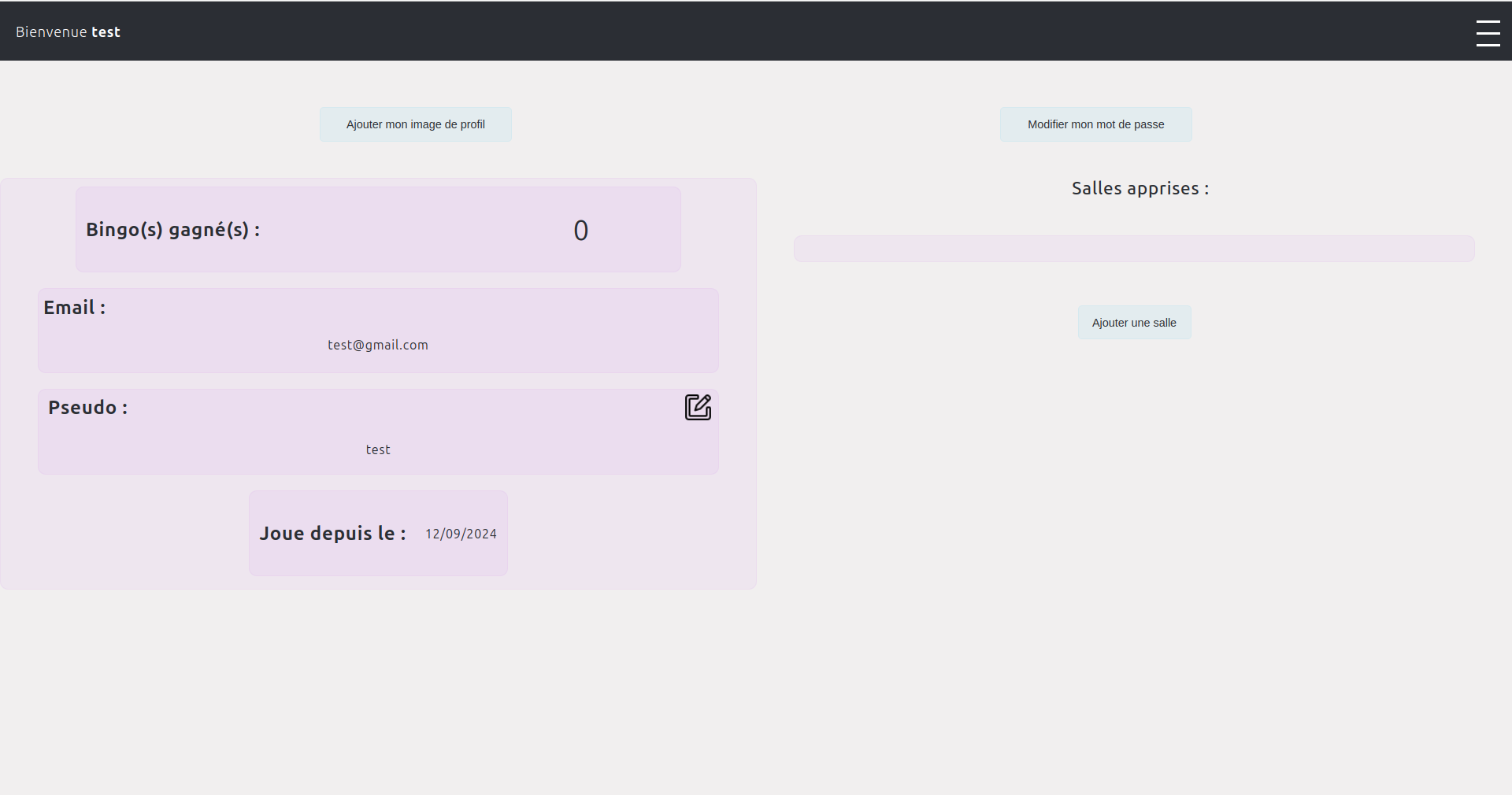The width and height of the screenshot is (1512, 795).
Task: Click the bingo count '0'
Action: click(x=580, y=231)
